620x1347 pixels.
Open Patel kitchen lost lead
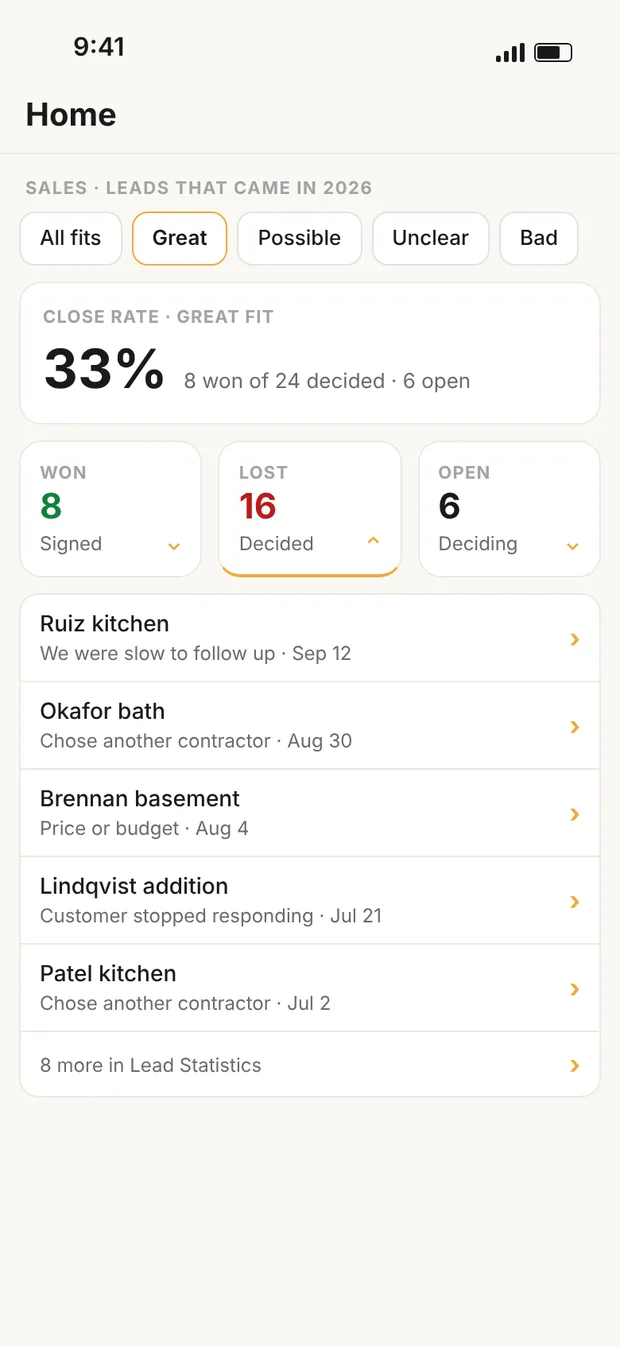tap(310, 988)
